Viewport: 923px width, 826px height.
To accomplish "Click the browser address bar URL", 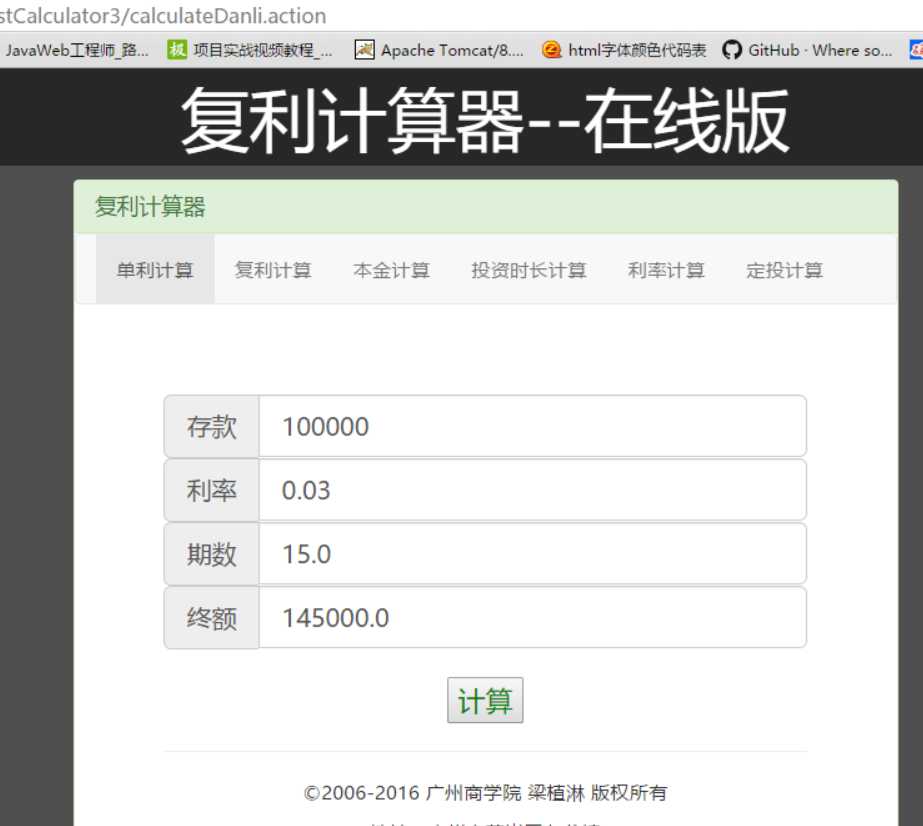I will [x=160, y=15].
